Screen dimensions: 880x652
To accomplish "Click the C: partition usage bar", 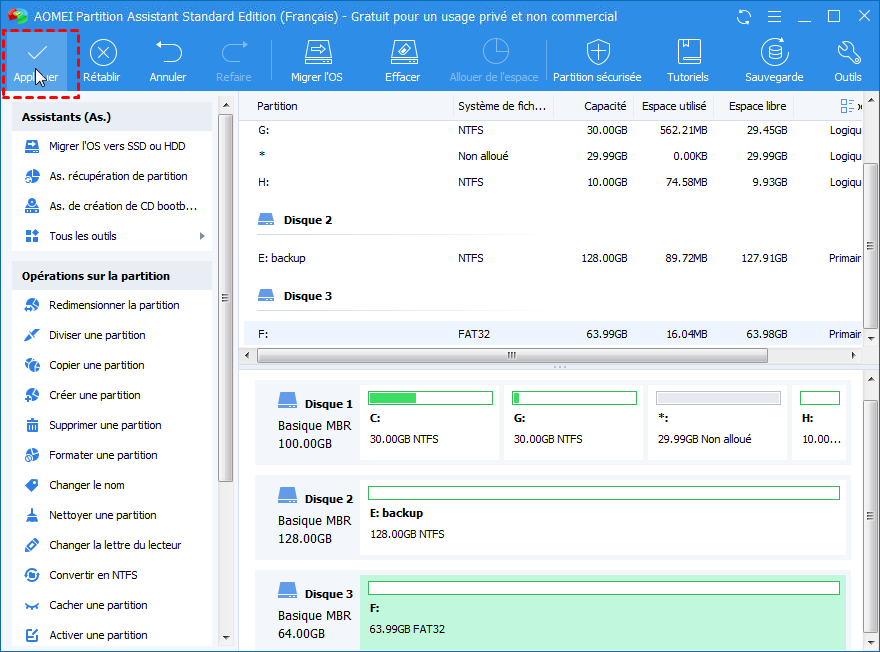I will pyautogui.click(x=430, y=398).
